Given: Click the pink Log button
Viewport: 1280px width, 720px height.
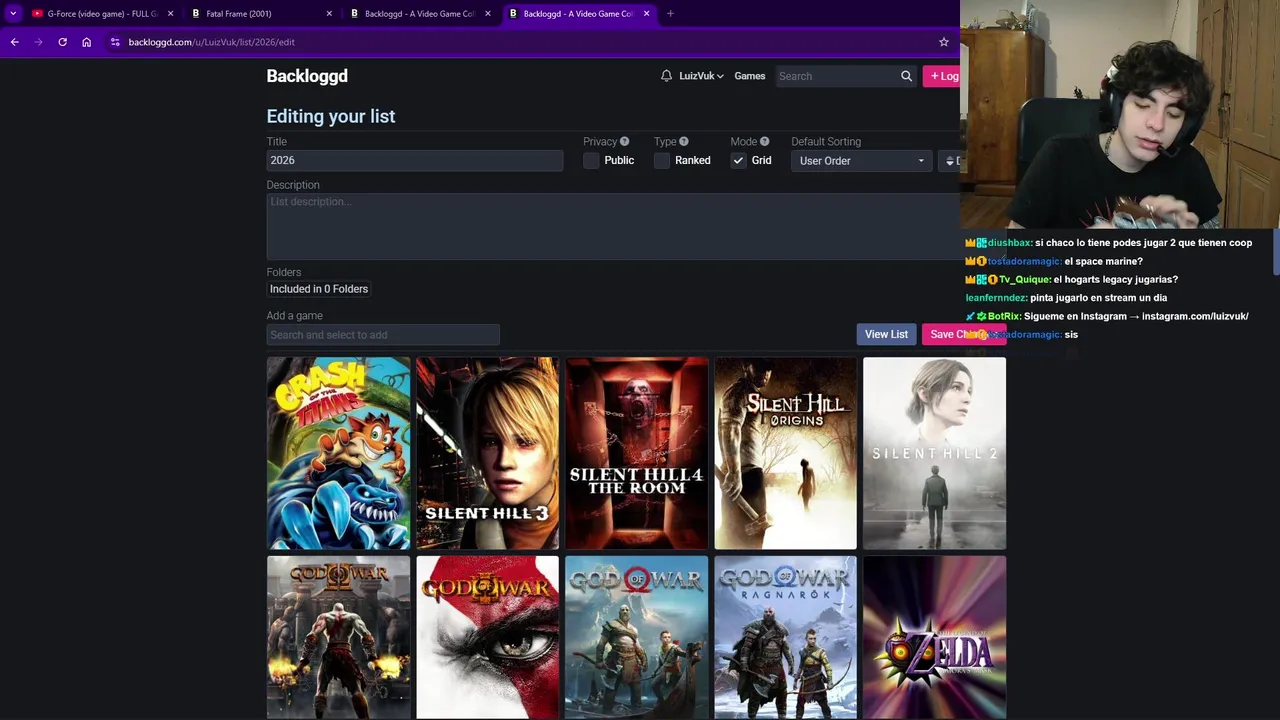Looking at the screenshot, I should (x=942, y=76).
